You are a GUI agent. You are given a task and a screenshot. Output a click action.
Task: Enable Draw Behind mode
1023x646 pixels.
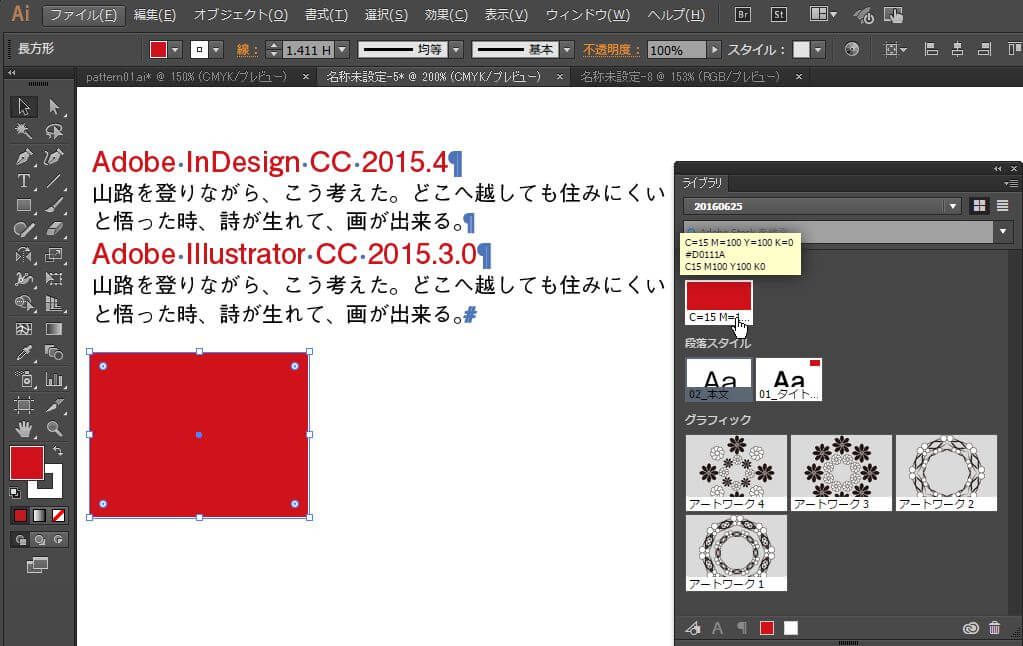[39, 540]
